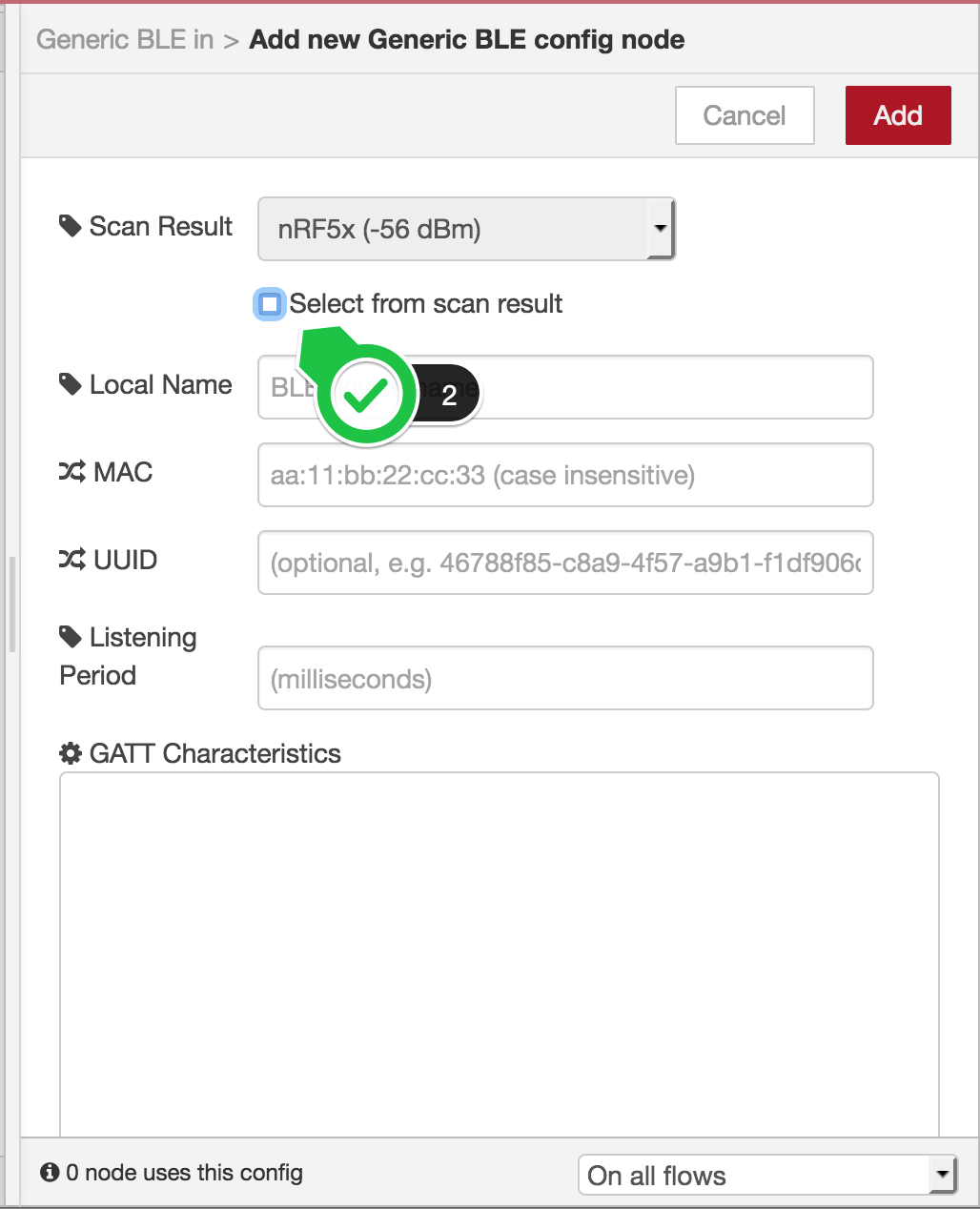Open the On all flows scope dropdown
This screenshot has height=1209, width=980.
coord(767,1175)
